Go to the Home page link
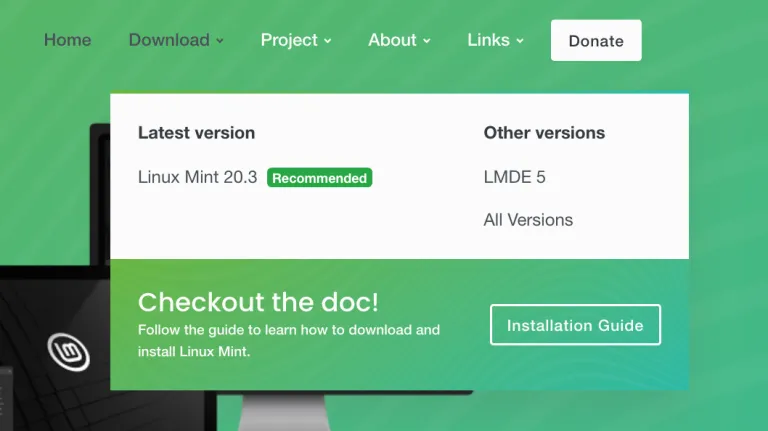 67,40
